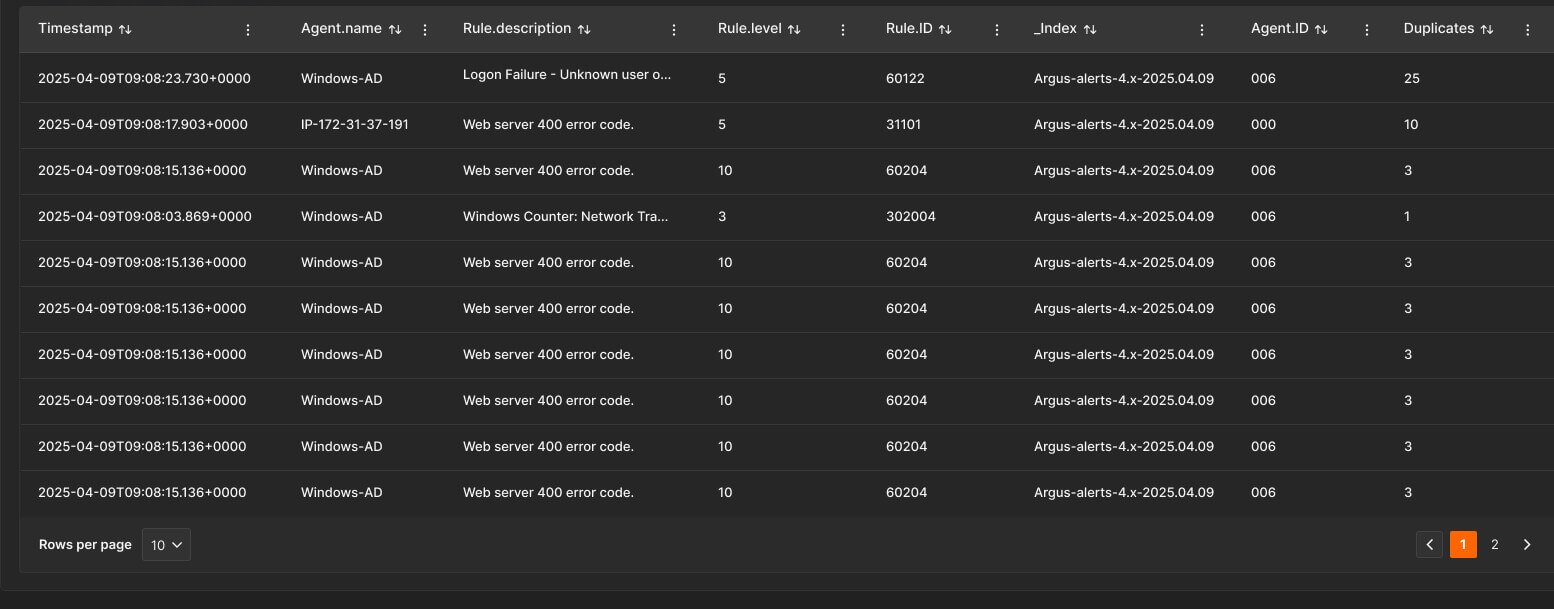Click Duplicates value 1

tap(1407, 216)
